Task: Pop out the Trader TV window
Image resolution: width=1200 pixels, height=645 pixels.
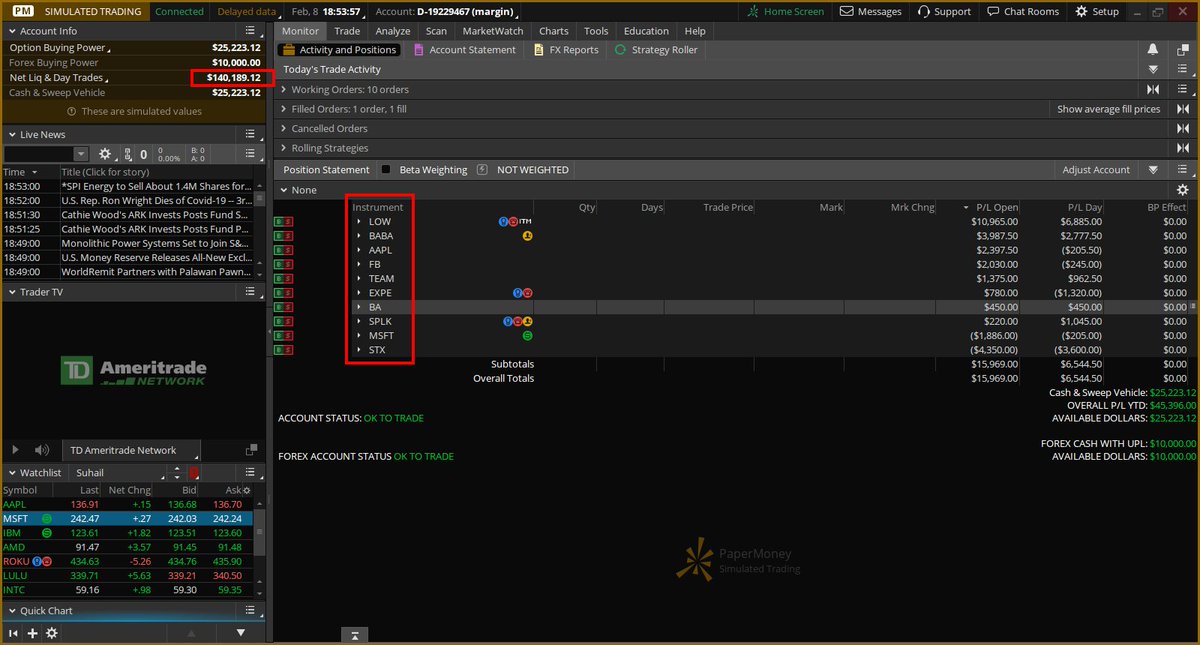Action: [x=251, y=451]
